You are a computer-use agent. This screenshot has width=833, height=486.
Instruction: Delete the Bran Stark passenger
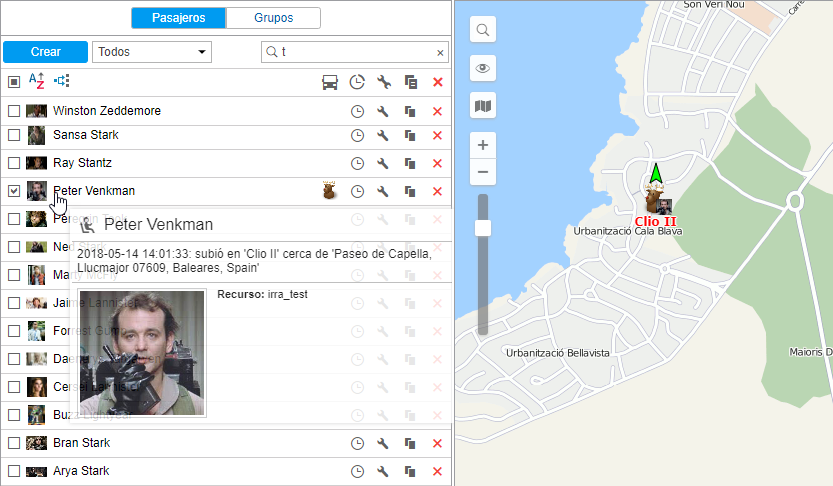click(437, 444)
